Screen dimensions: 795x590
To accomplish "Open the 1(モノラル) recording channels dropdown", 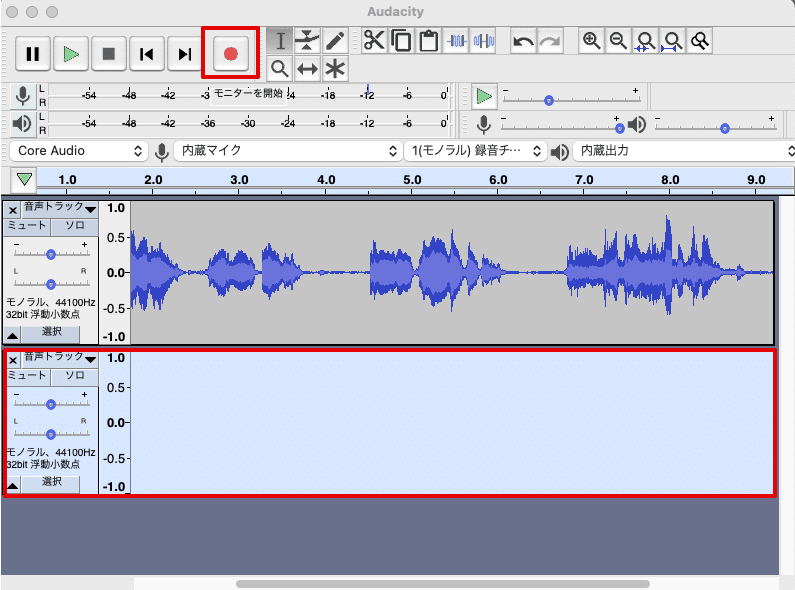I will pos(476,151).
